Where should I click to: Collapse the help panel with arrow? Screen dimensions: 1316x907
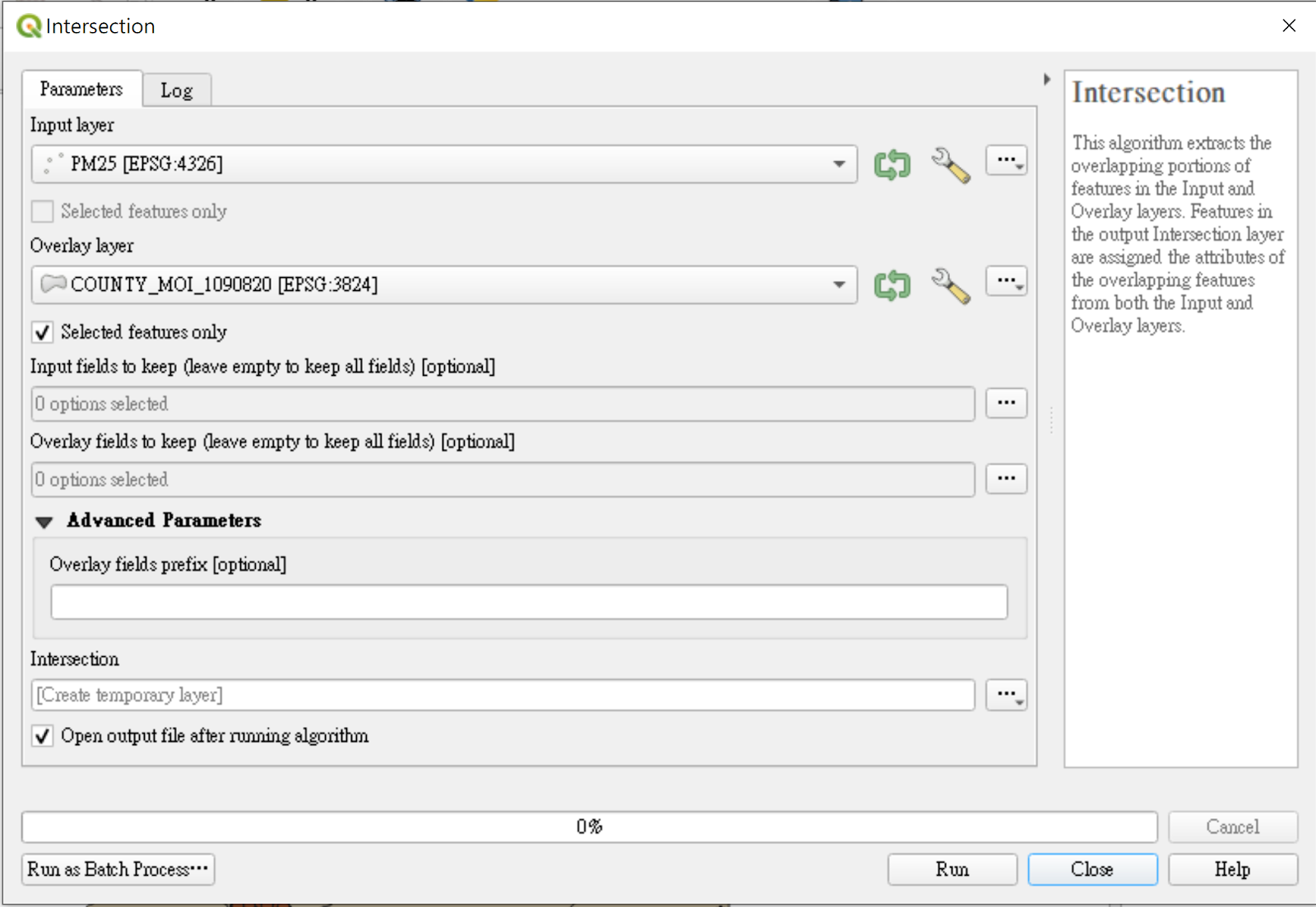click(x=1046, y=79)
